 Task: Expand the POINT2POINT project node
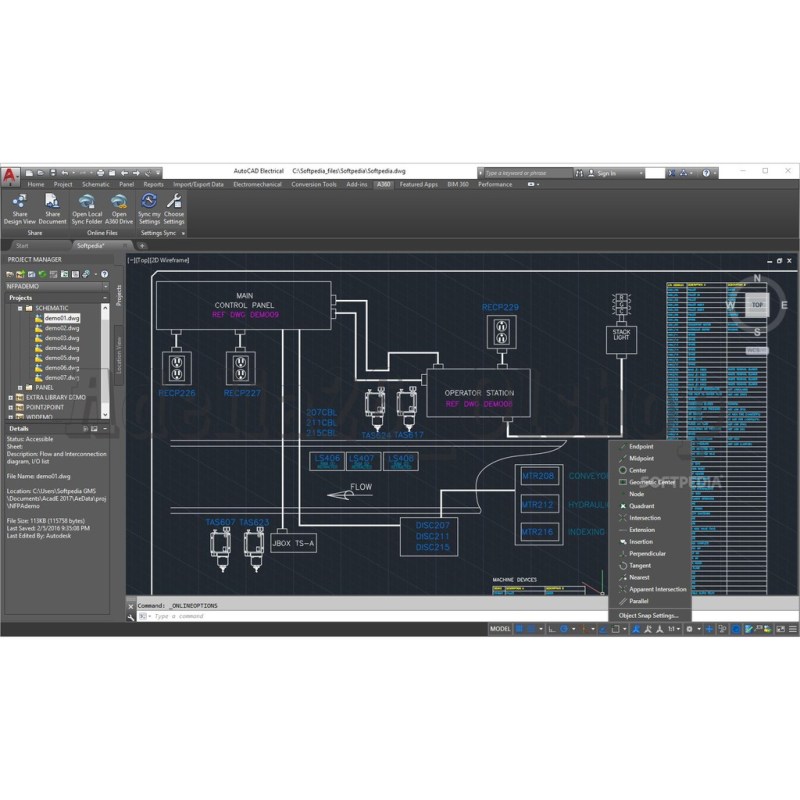11,408
